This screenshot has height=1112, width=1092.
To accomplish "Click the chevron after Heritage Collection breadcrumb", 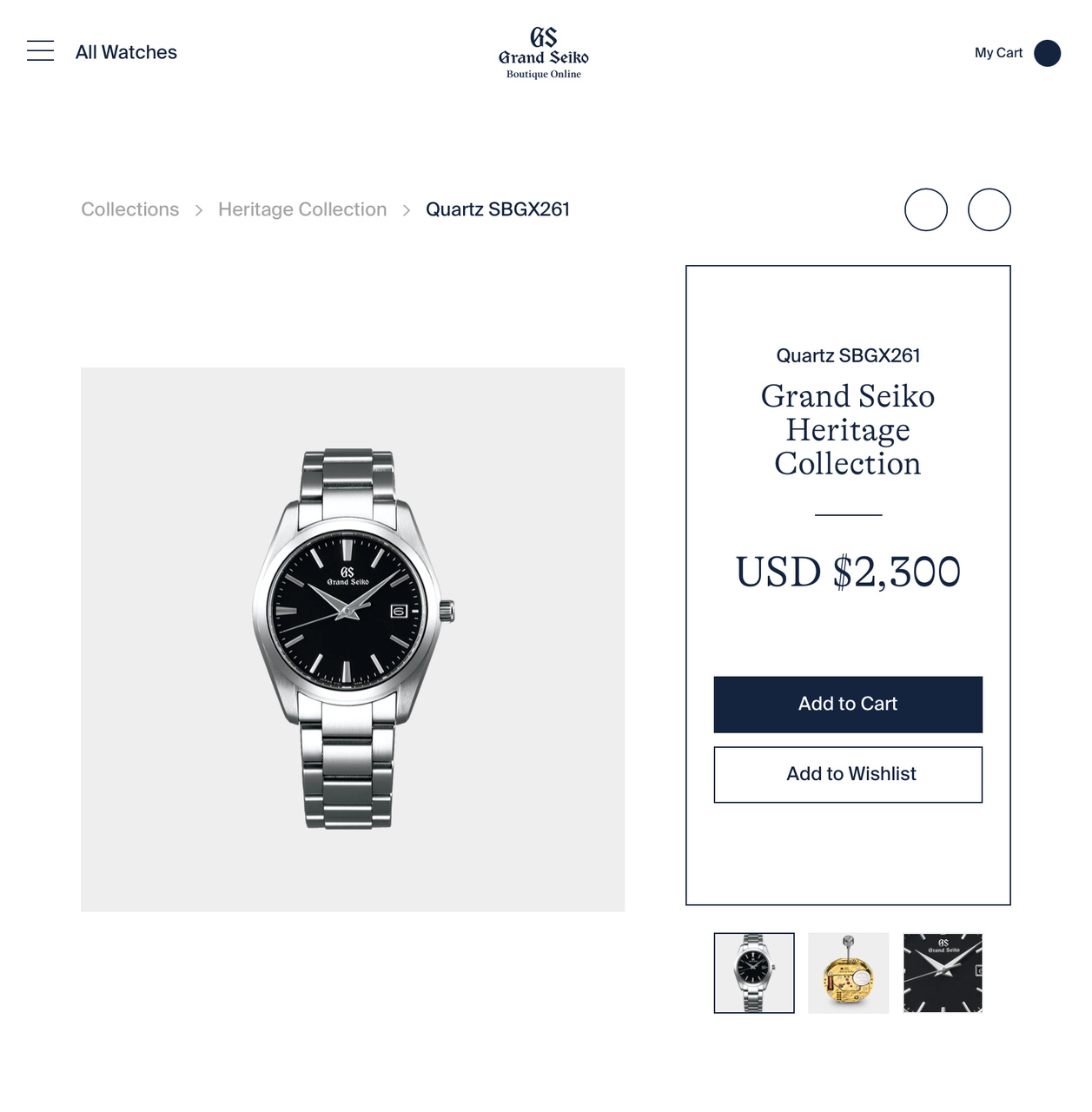I will 407,210.
